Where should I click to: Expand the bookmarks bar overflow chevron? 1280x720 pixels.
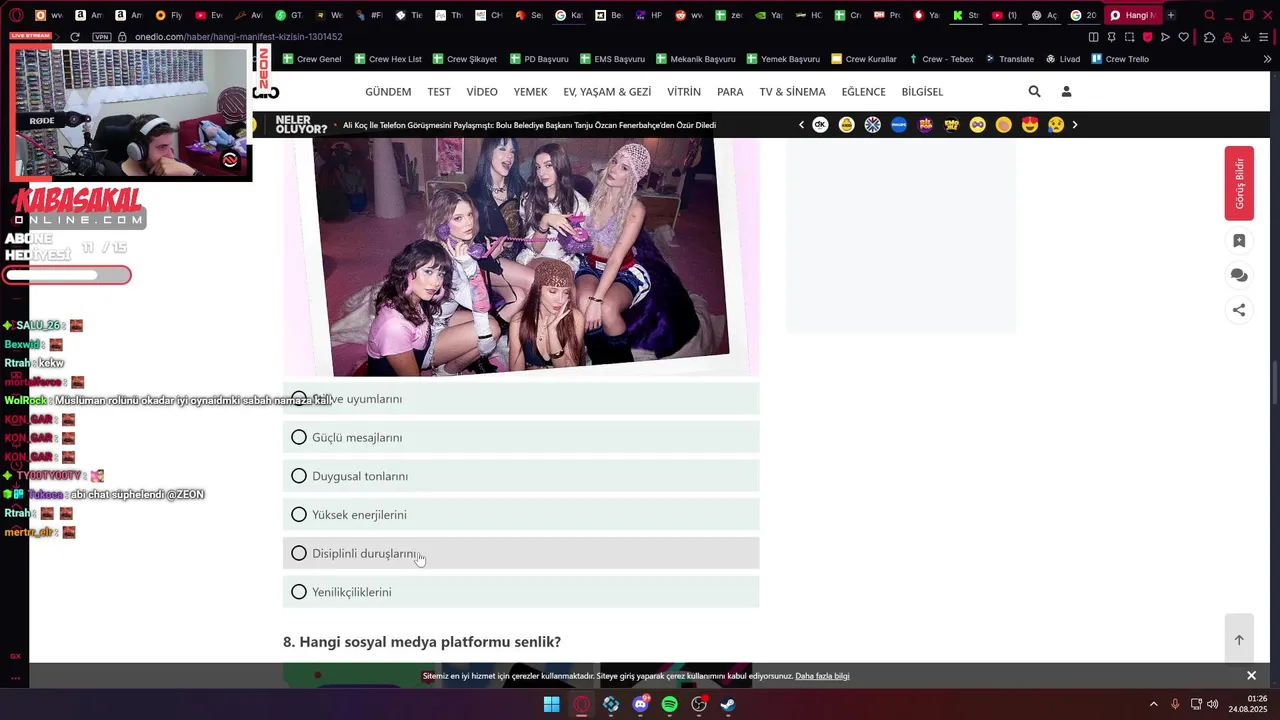[x=1267, y=59]
